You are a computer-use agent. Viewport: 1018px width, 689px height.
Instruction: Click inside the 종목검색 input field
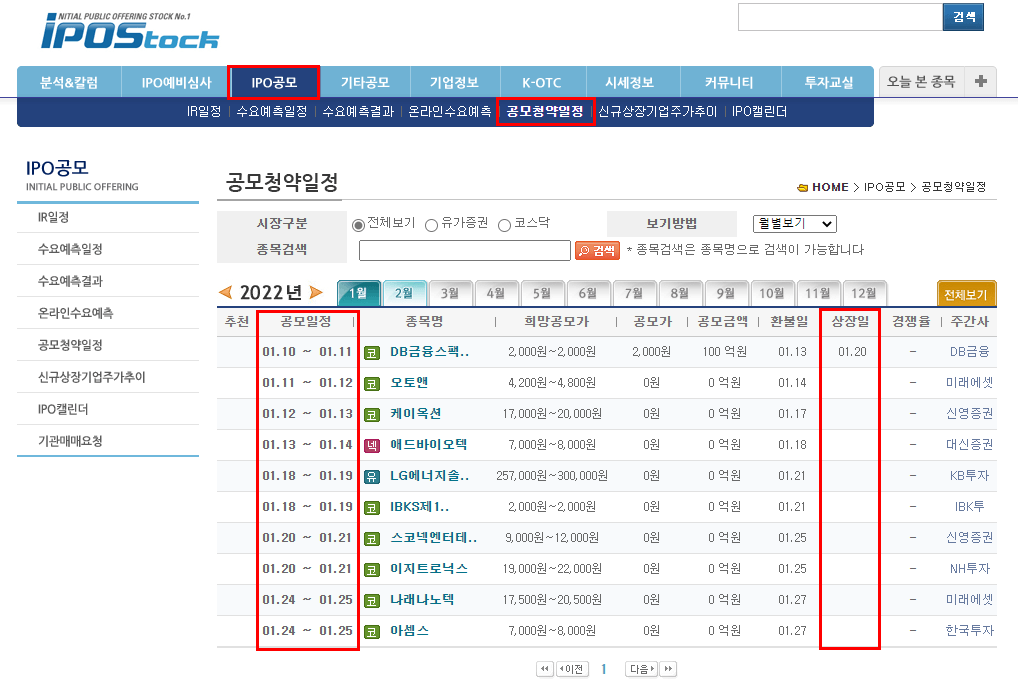[x=463, y=249]
